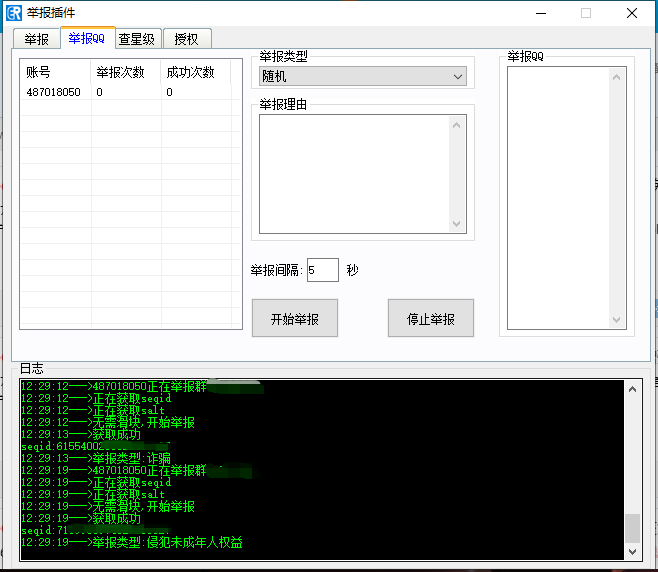Click log line 12:29:19 获取成功
This screenshot has height=572, width=658.
pos(81,518)
